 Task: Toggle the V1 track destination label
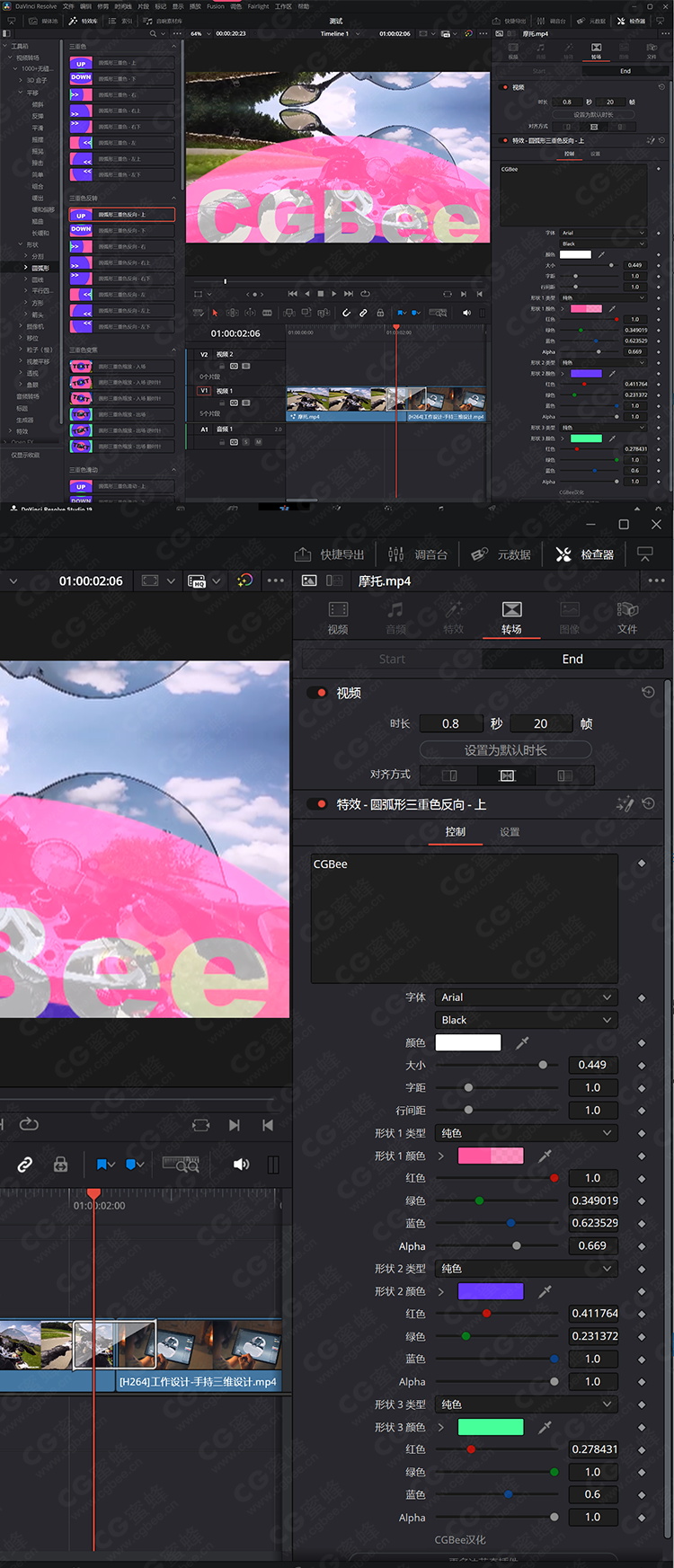click(204, 391)
